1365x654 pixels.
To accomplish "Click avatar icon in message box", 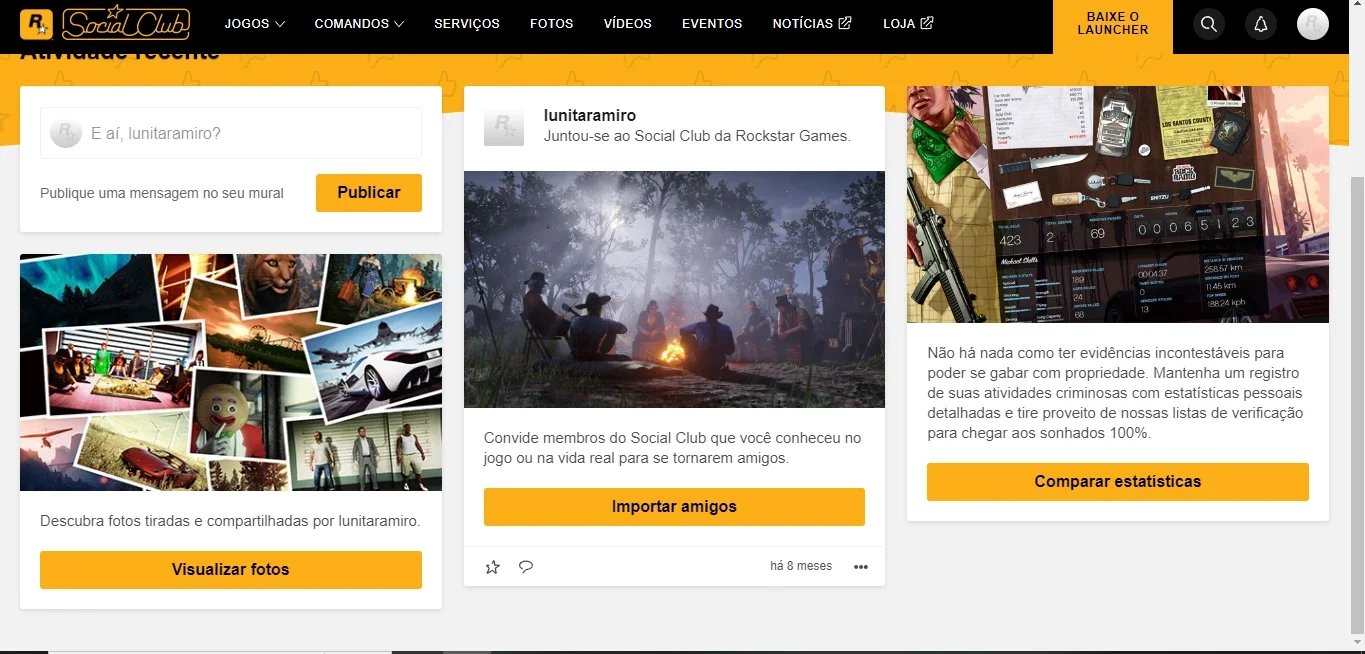I will click(x=66, y=132).
